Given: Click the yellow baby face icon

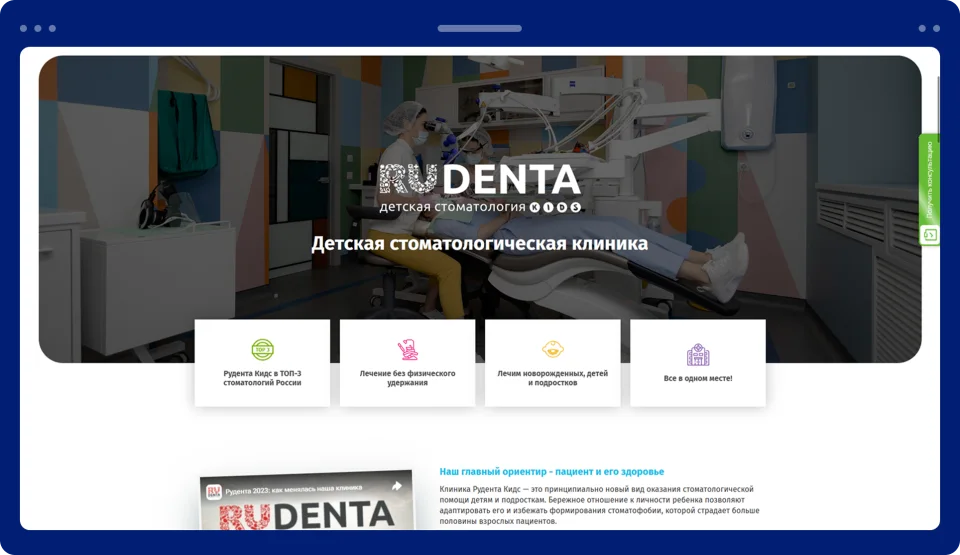Looking at the screenshot, I should point(553,349).
